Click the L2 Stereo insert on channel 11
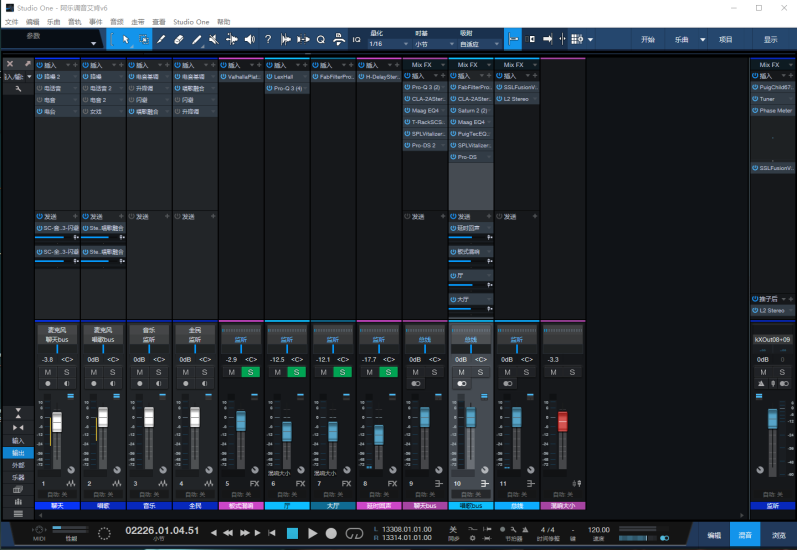The height and width of the screenshot is (550, 797). click(517, 99)
